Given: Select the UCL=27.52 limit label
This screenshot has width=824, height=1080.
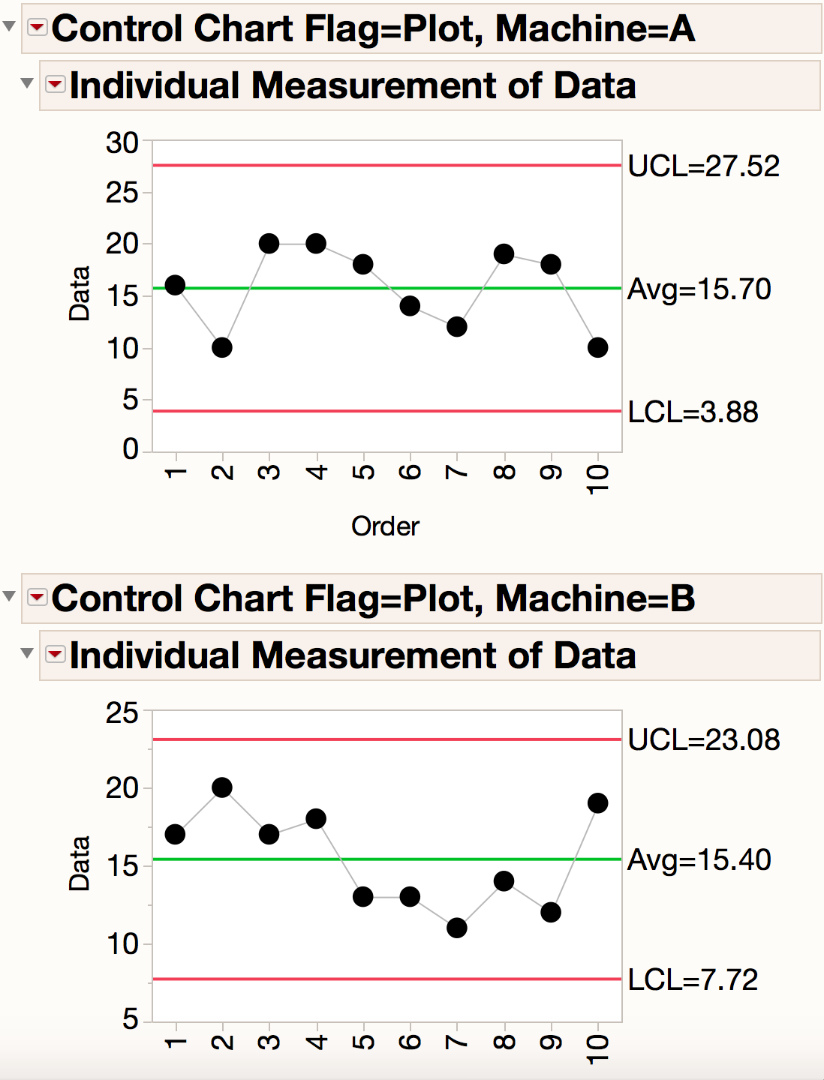Looking at the screenshot, I should [703, 166].
